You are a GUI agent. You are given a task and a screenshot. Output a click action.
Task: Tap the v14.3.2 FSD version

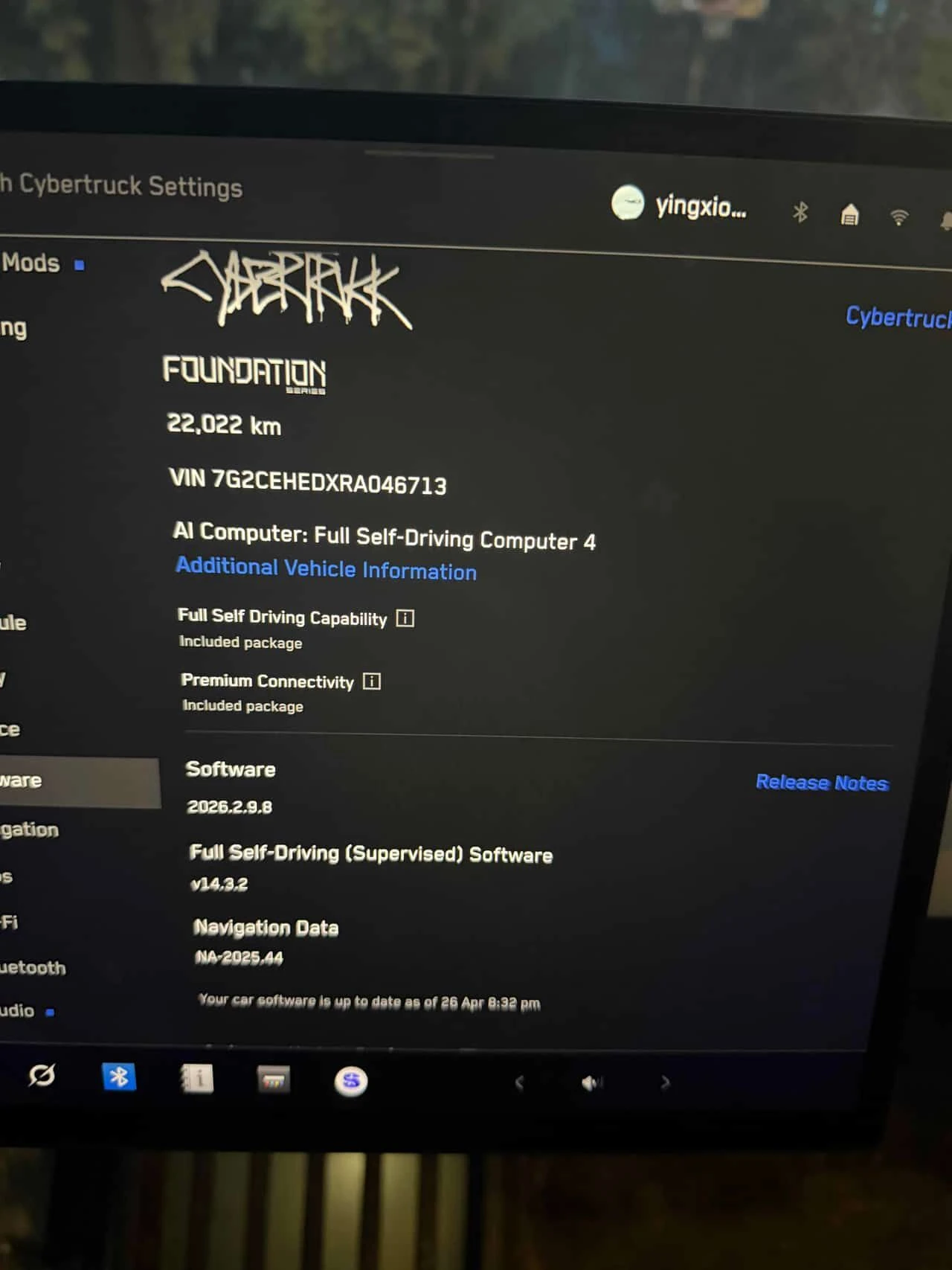[x=219, y=885]
